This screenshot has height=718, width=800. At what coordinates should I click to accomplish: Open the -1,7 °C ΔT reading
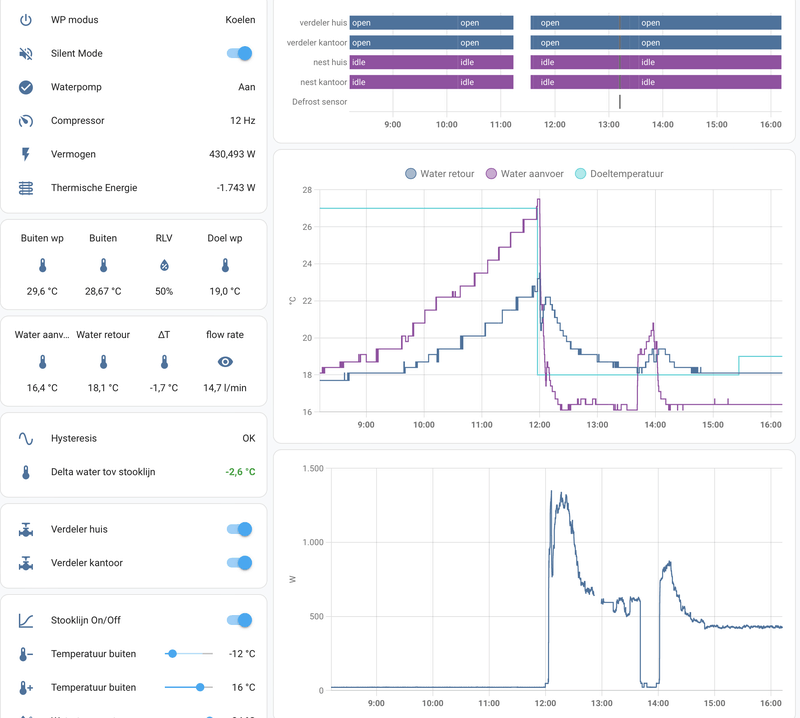(x=164, y=388)
